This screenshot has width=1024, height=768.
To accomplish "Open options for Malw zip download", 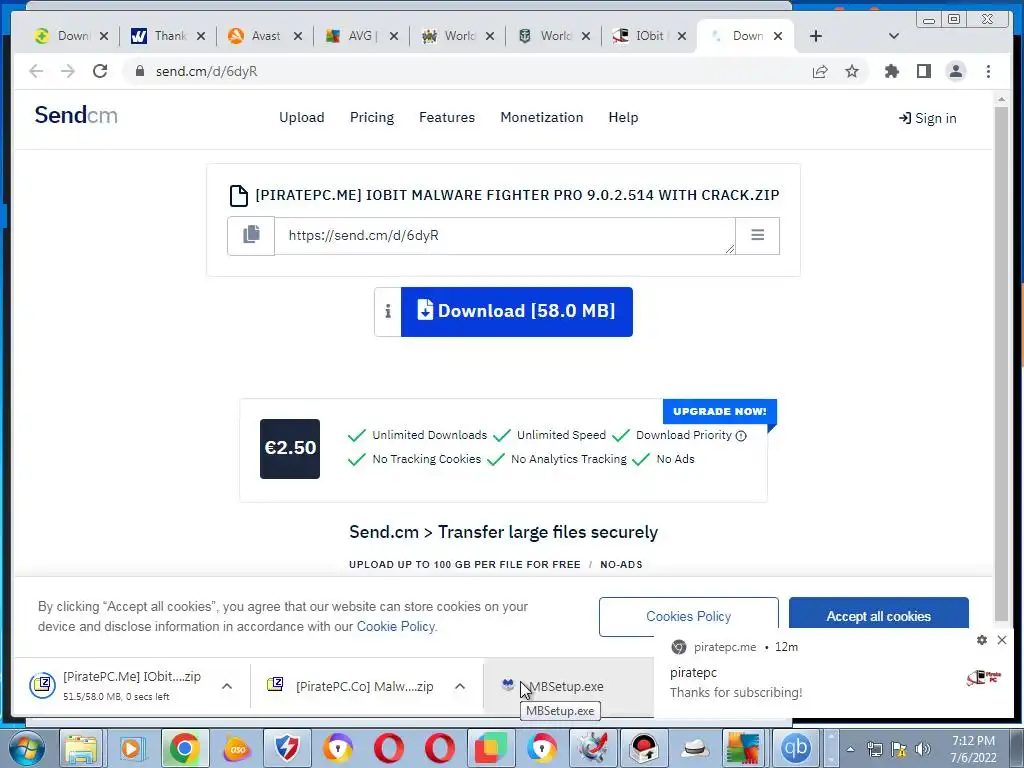I will pos(460,686).
